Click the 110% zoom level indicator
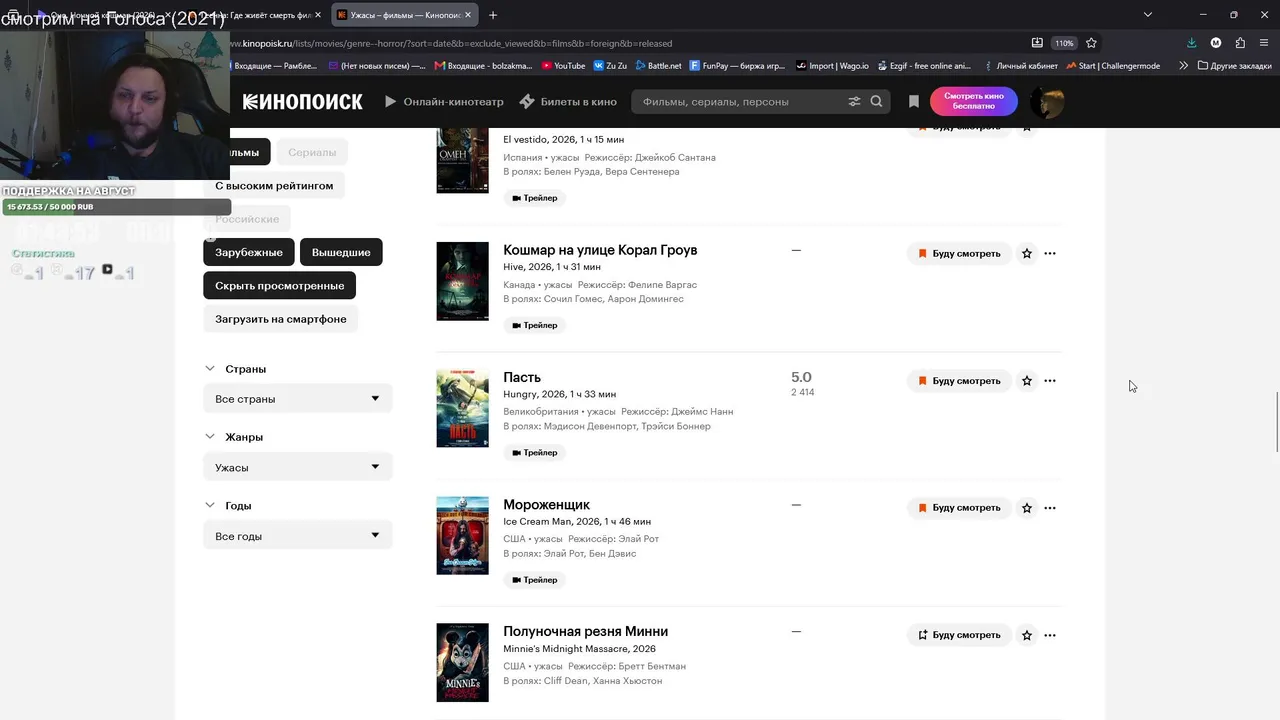 1064,43
